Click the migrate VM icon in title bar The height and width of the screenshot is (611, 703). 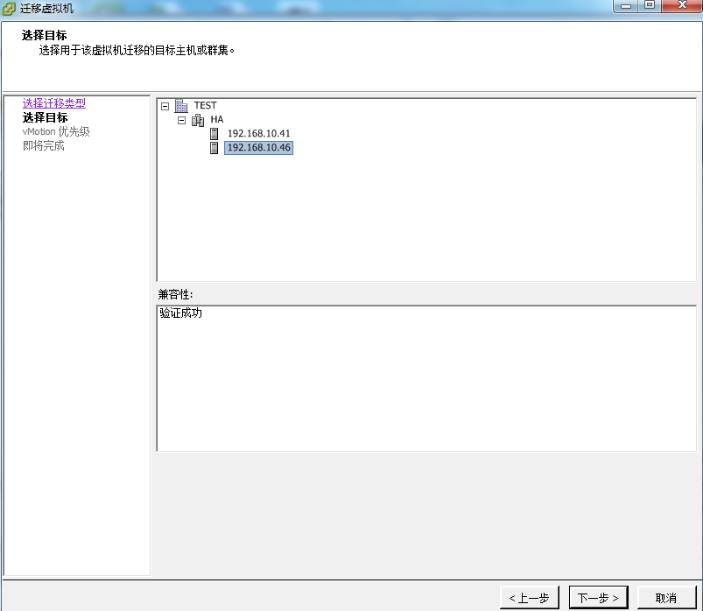click(x=9, y=9)
